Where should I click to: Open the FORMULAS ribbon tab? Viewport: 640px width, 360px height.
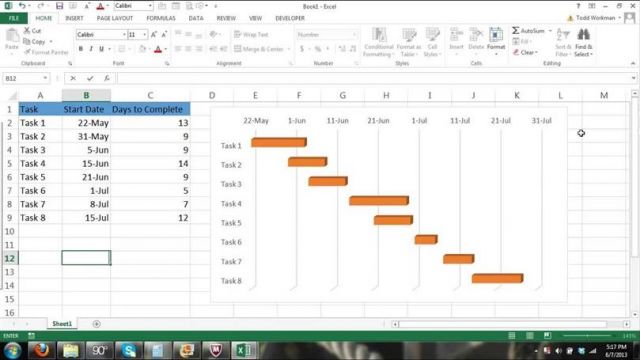pos(161,18)
